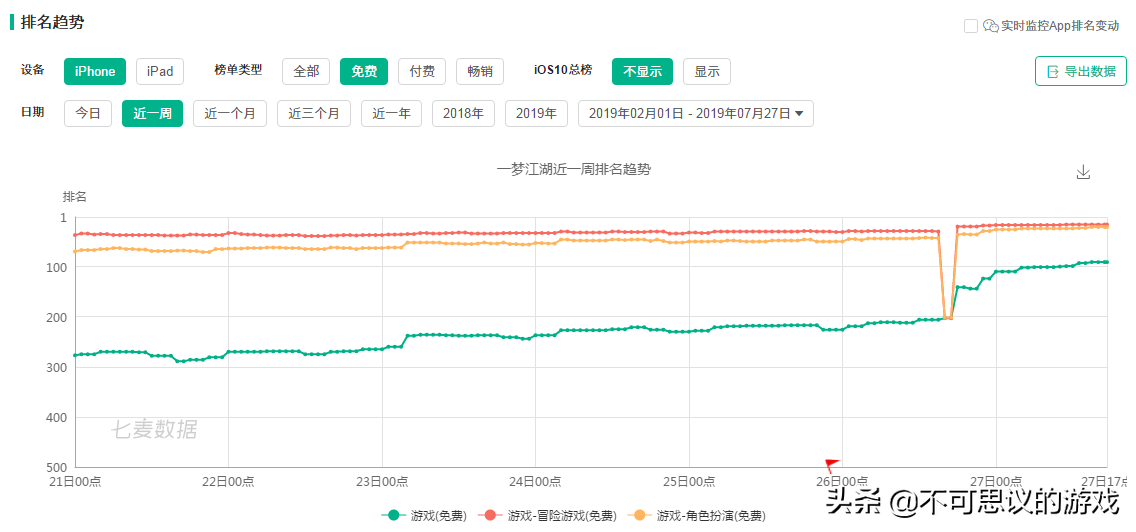Choose the 付费 chart type
The height and width of the screenshot is (532, 1136).
click(x=422, y=71)
